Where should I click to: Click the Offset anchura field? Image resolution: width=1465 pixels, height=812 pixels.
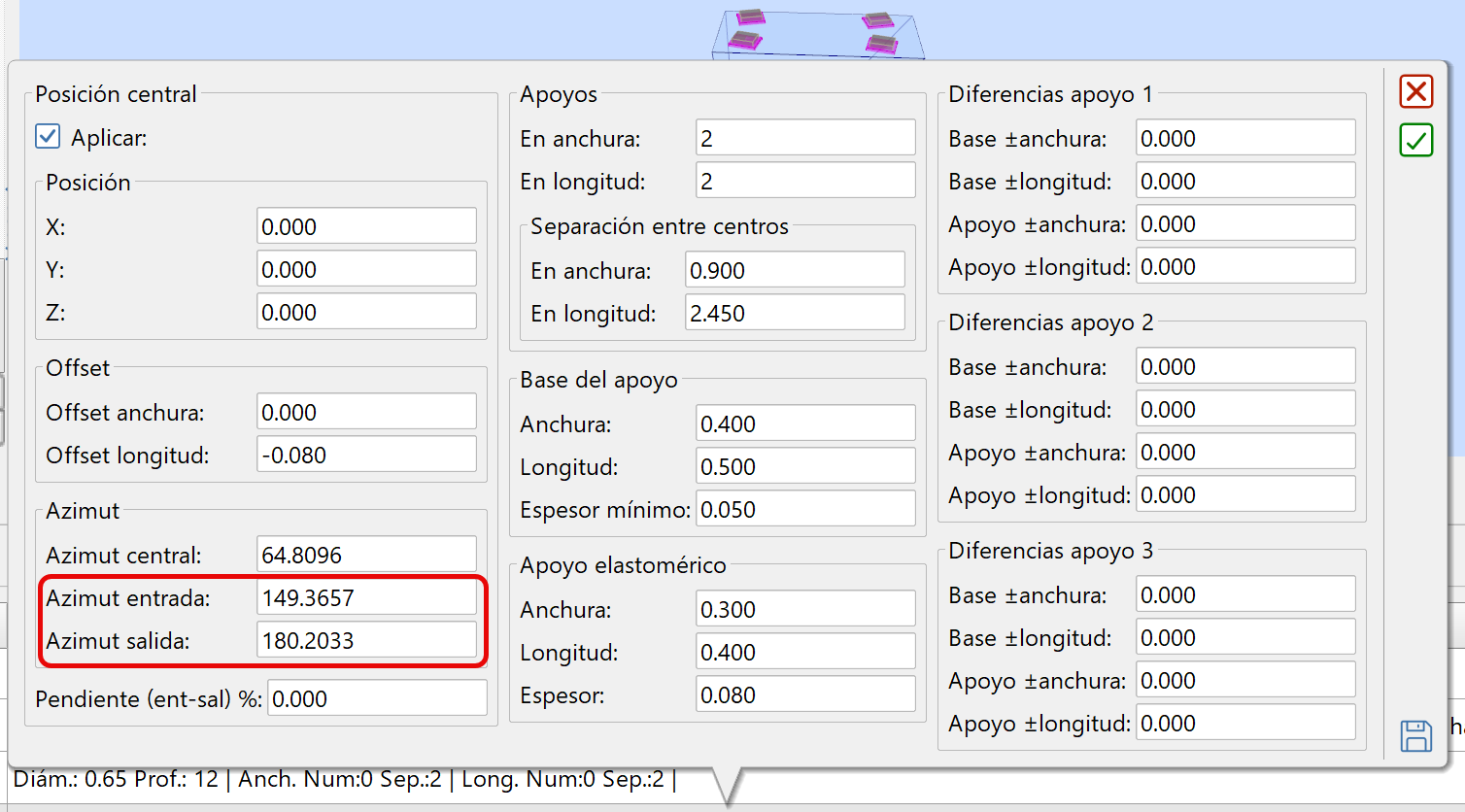(366, 413)
